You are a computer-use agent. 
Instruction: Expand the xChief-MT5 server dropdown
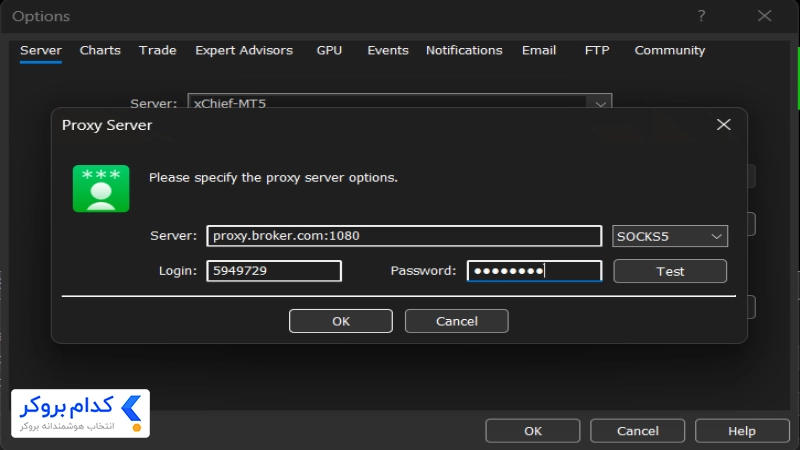601,104
